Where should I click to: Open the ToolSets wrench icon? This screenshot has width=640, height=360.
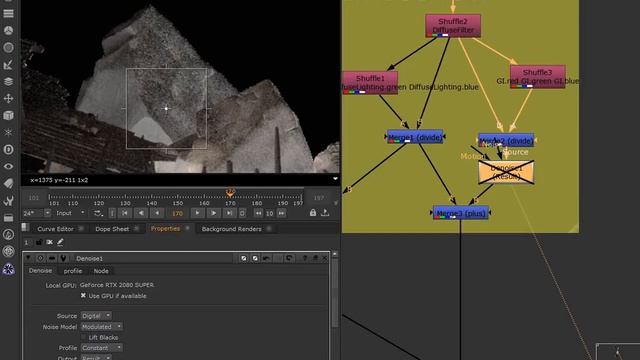point(8,200)
